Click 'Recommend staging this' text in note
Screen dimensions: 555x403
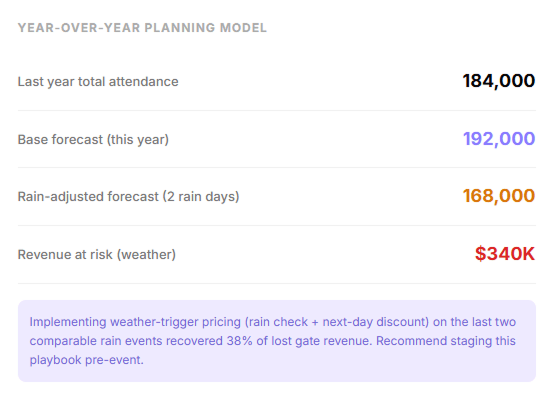click(x=446, y=341)
